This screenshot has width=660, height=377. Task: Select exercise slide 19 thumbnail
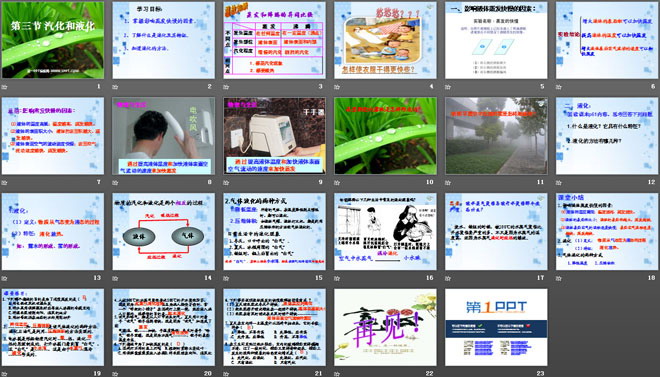coord(53,327)
